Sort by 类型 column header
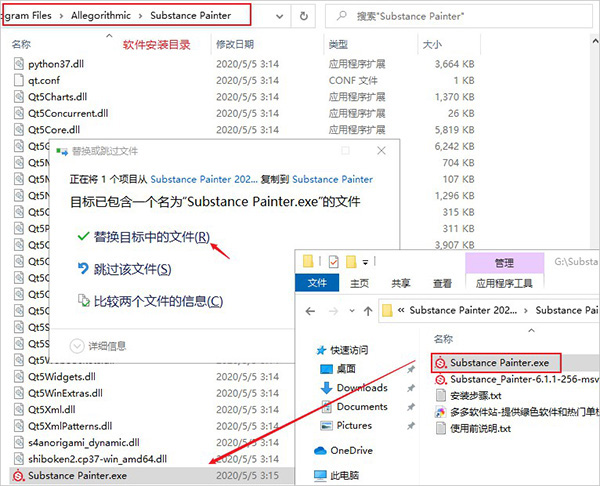Image resolution: width=600 pixels, height=486 pixels. (x=338, y=44)
